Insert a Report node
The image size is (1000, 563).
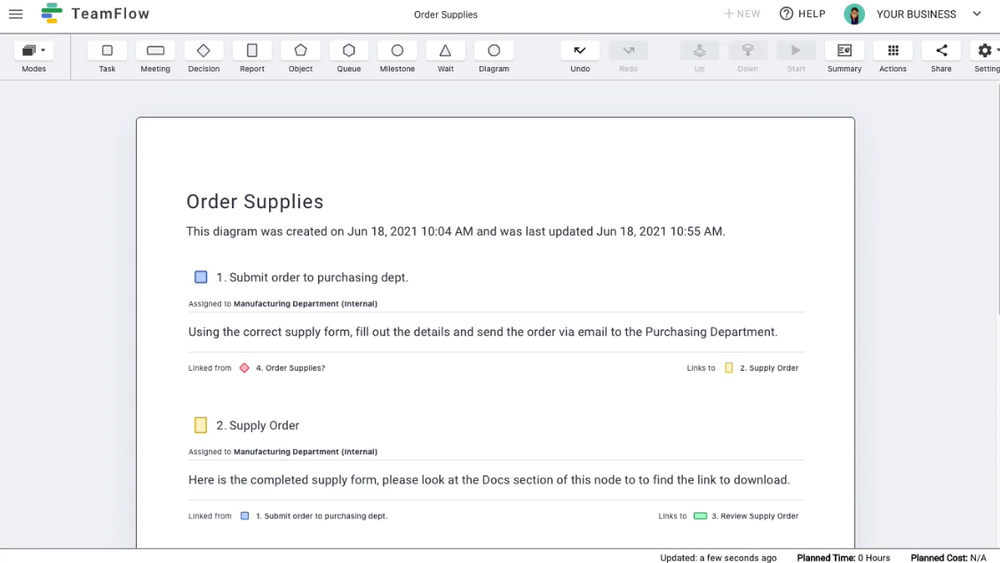252,51
